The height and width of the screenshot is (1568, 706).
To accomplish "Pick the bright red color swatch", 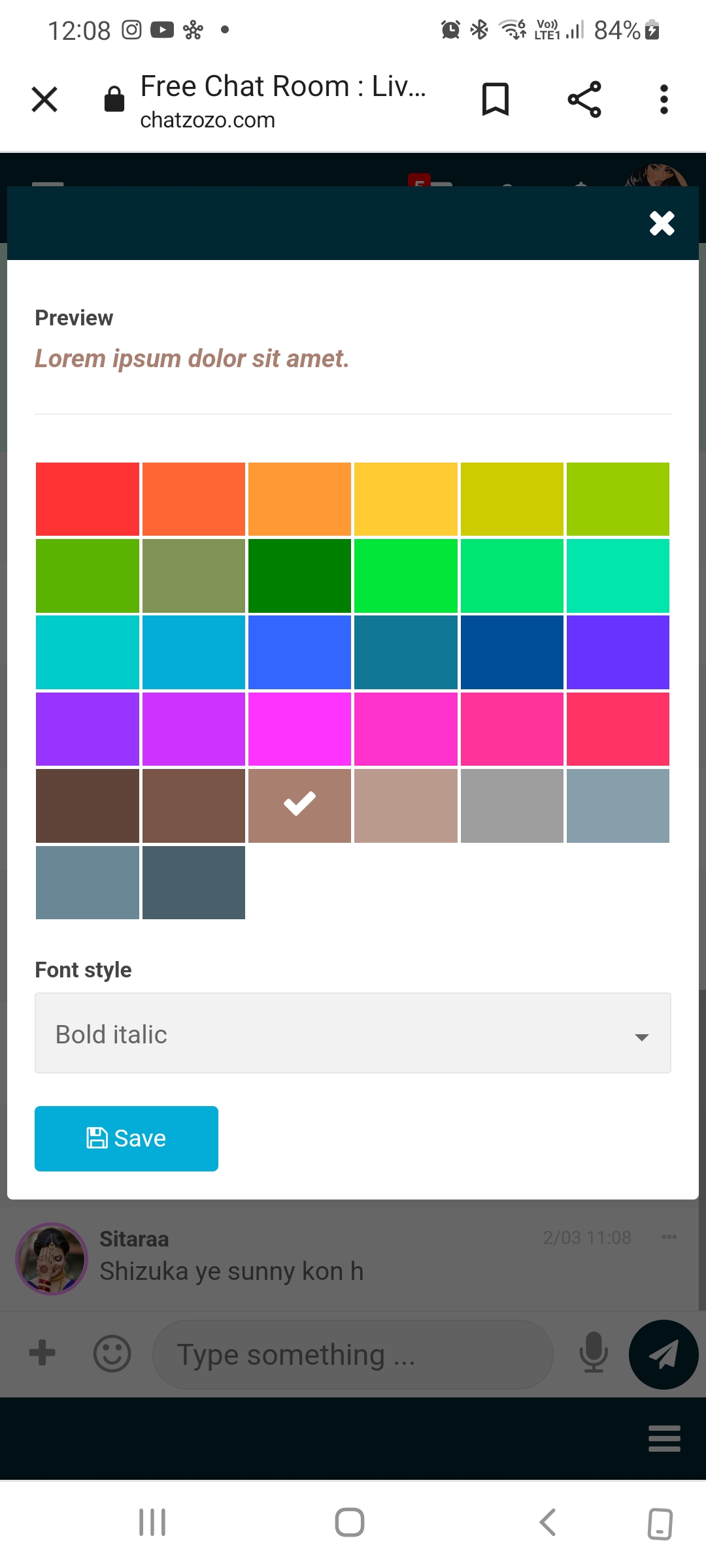I will (88, 499).
